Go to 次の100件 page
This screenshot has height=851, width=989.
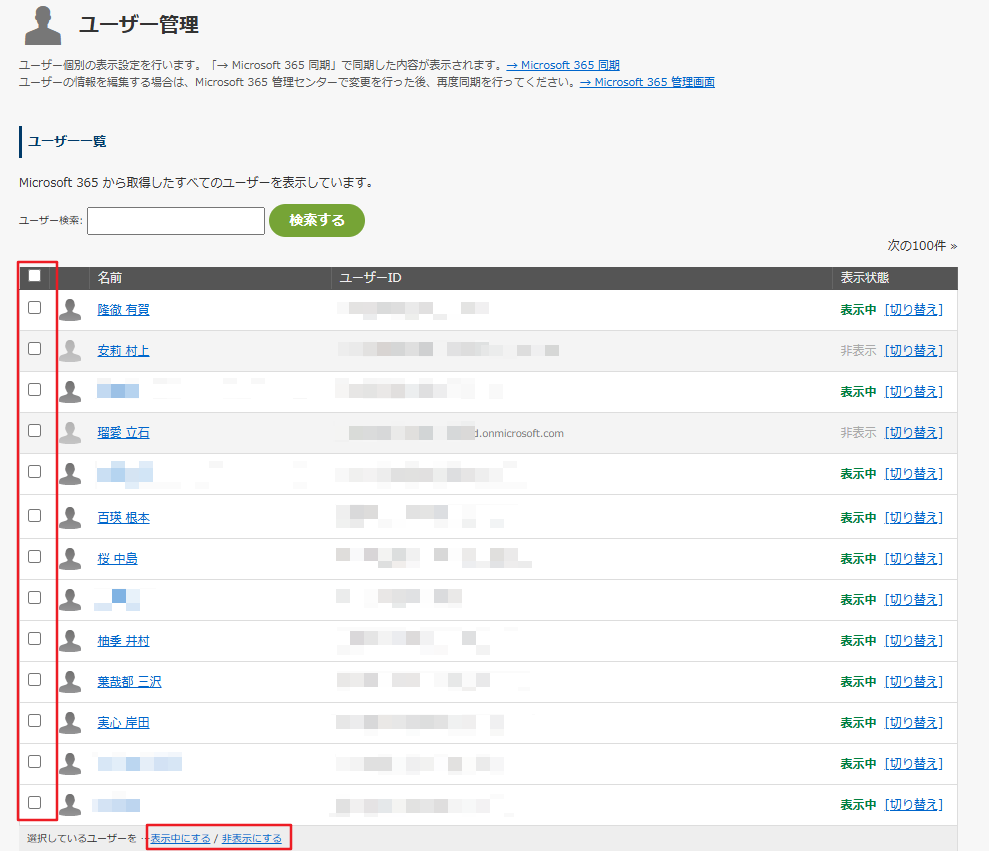922,245
